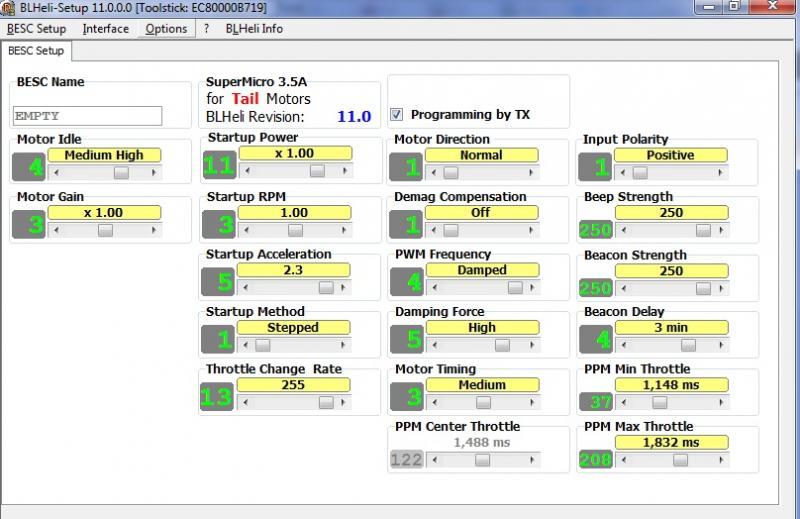
Task: Click the Startup Power value indicator 11
Action: (219, 166)
